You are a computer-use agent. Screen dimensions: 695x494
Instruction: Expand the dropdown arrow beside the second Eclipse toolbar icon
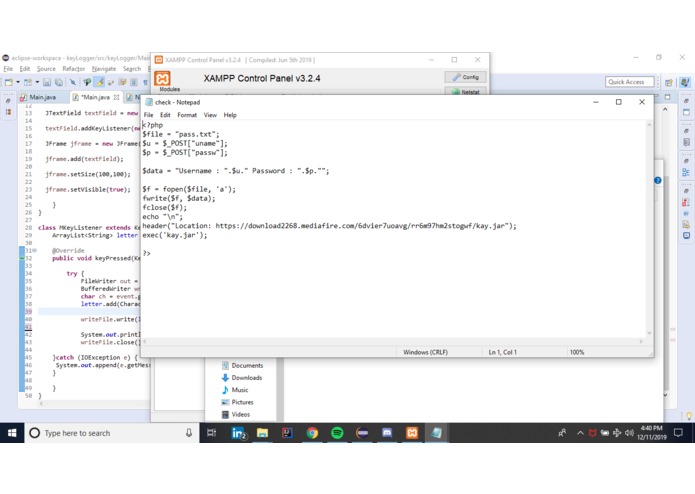[x=37, y=82]
